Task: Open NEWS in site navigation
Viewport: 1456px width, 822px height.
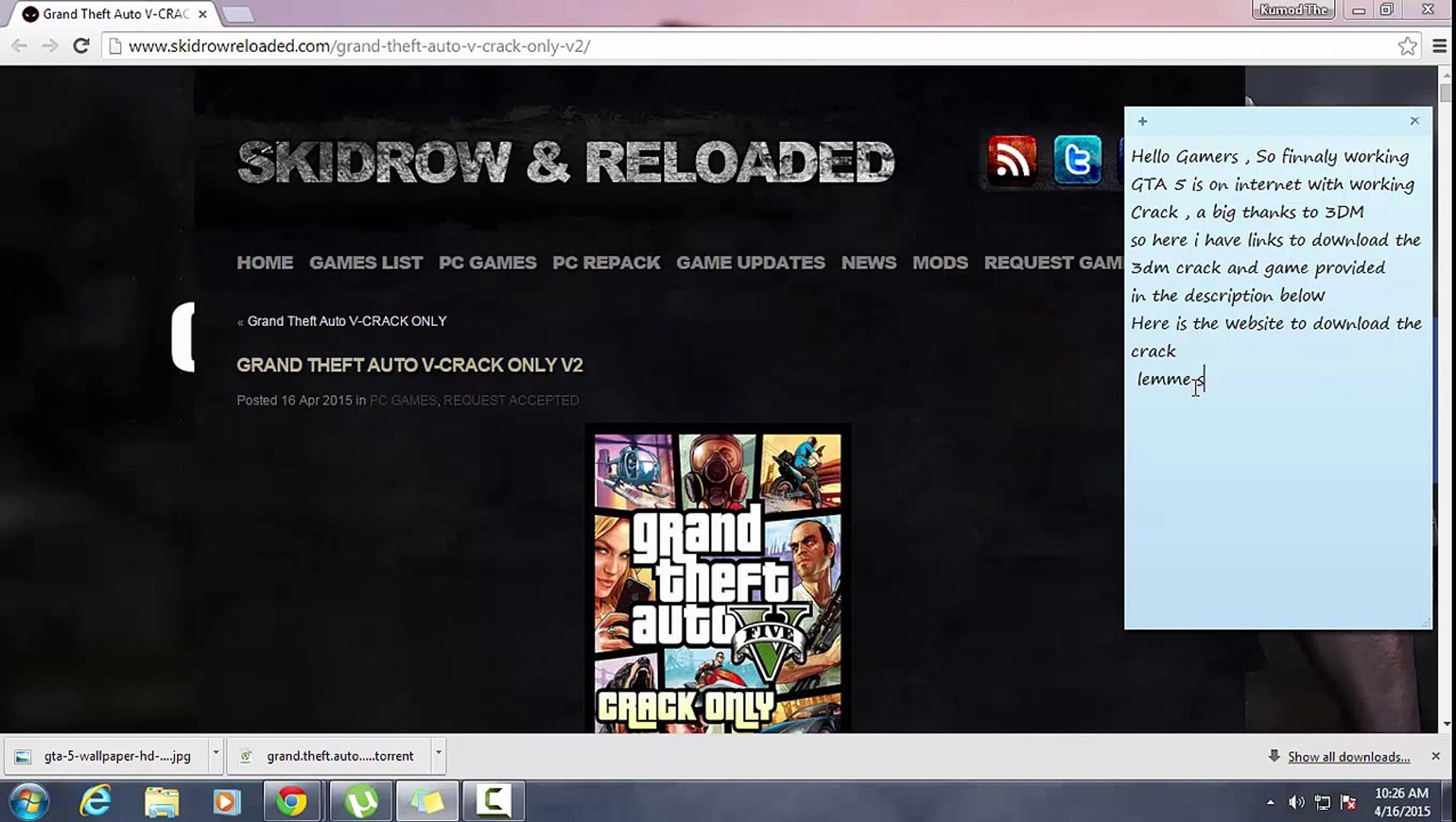Action: 869,263
